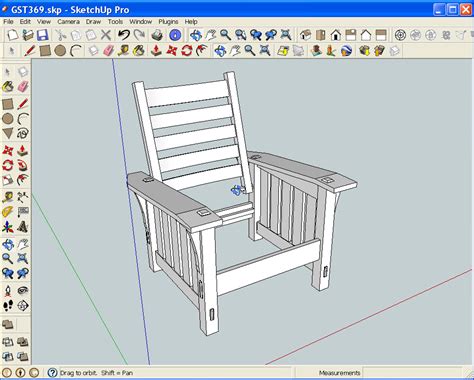Open the File menu

pos(8,22)
